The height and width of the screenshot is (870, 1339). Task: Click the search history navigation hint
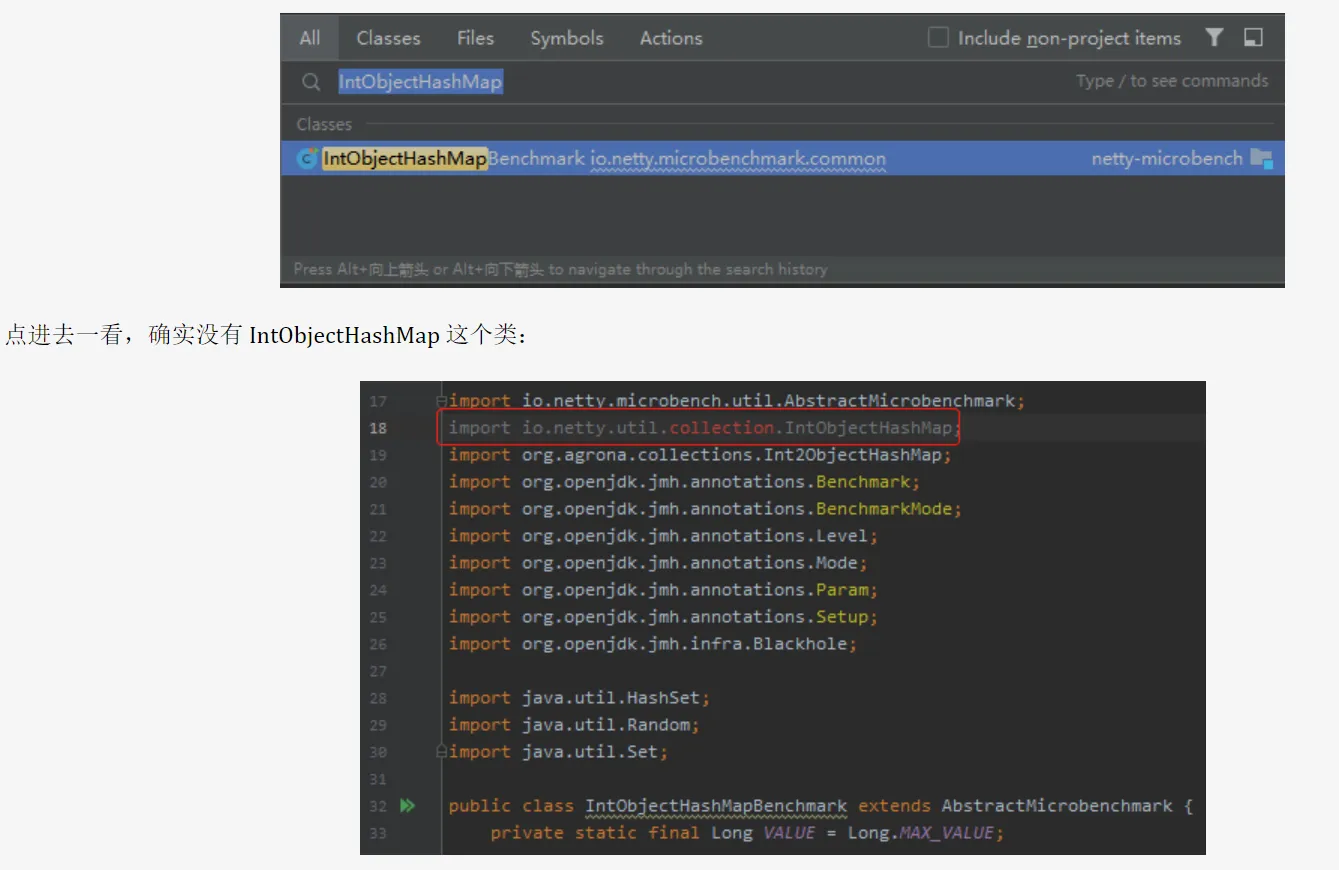coord(560,269)
